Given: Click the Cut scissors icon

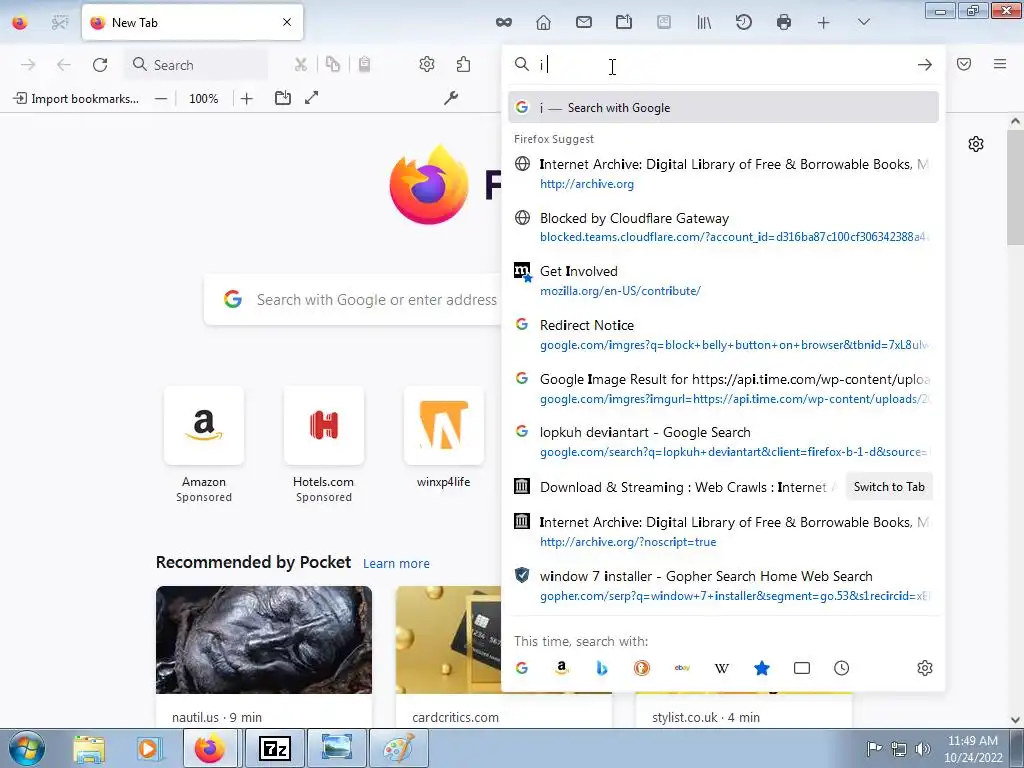Looking at the screenshot, I should [300, 65].
